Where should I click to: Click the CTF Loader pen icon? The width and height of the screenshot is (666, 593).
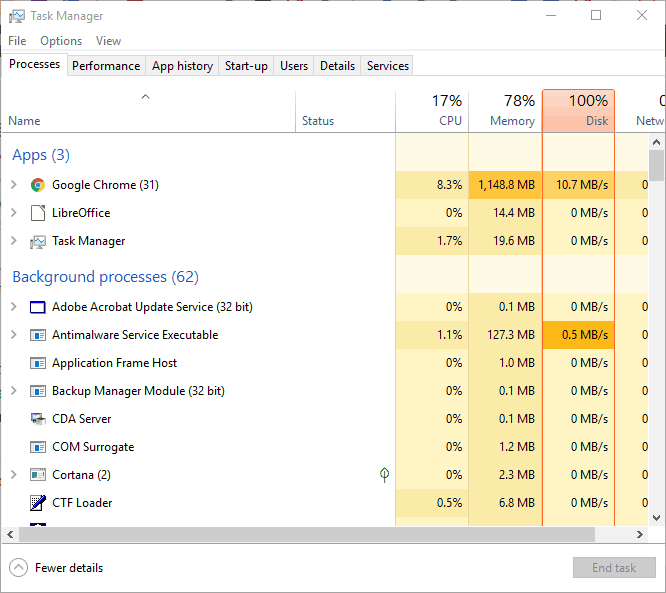point(38,503)
